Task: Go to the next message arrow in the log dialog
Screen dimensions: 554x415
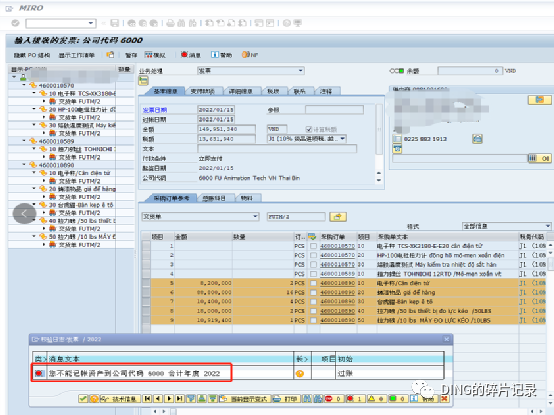Action: (169, 398)
